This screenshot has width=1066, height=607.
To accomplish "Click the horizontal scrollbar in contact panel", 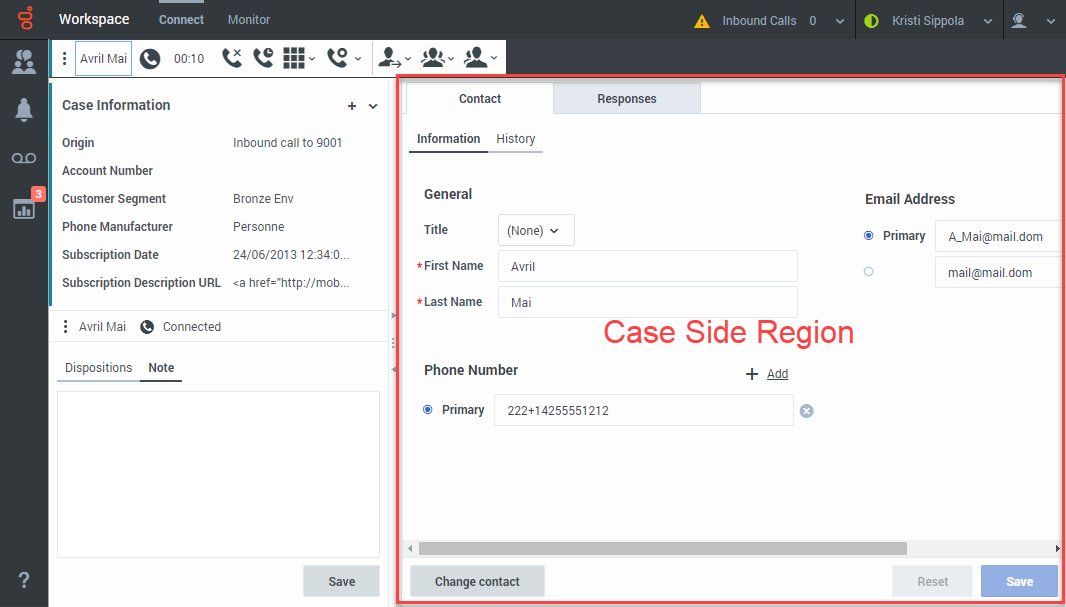I will point(662,548).
